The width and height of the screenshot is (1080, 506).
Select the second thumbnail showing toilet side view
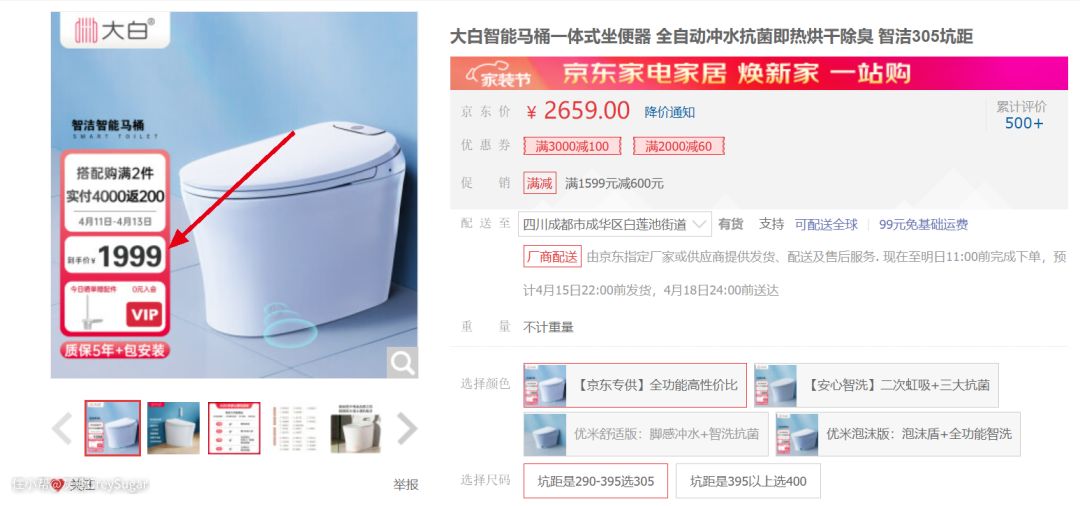pyautogui.click(x=174, y=428)
